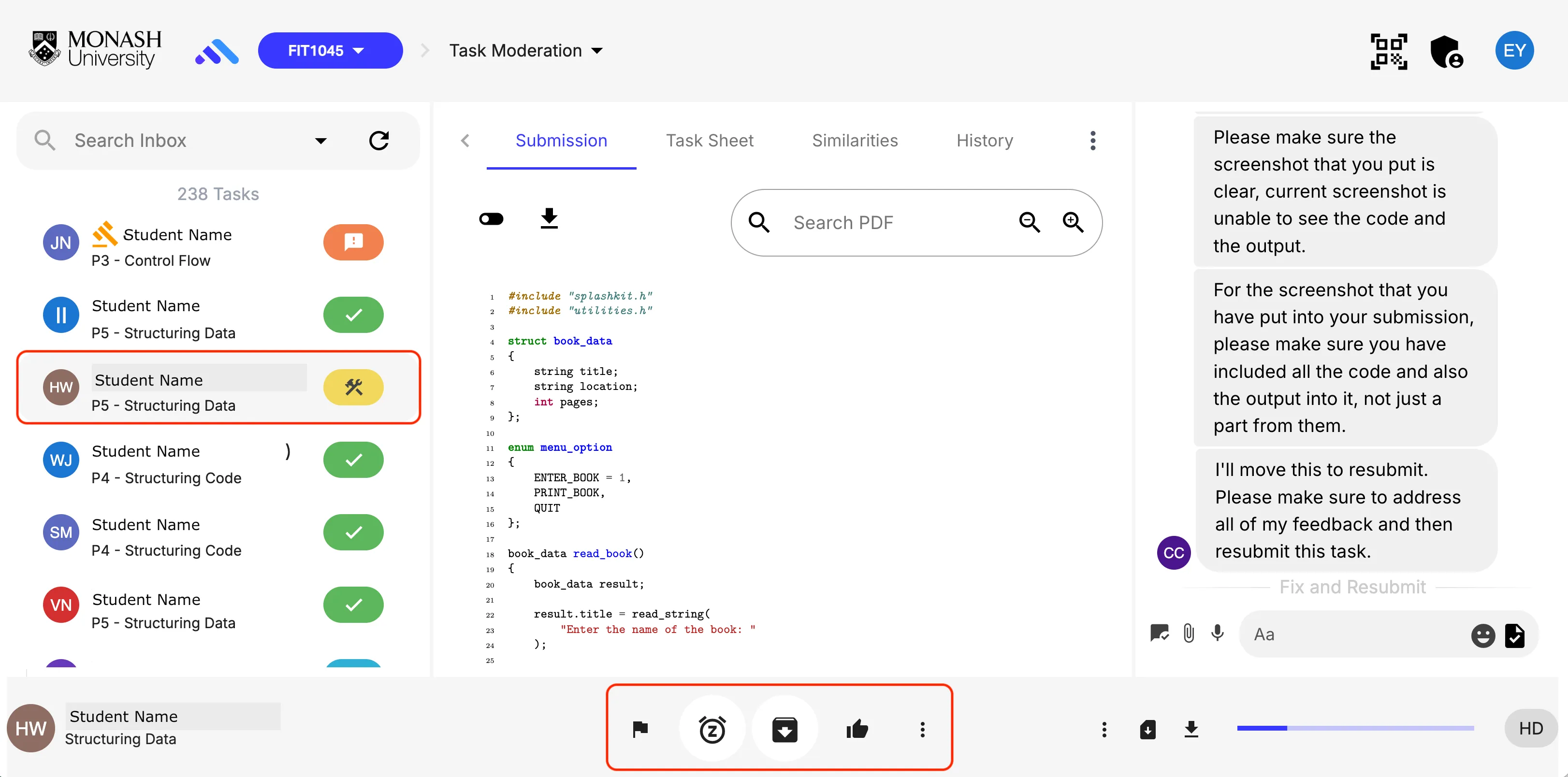Screen dimensions: 1568x777
Task: Click green complete status for II
Action: (x=353, y=315)
